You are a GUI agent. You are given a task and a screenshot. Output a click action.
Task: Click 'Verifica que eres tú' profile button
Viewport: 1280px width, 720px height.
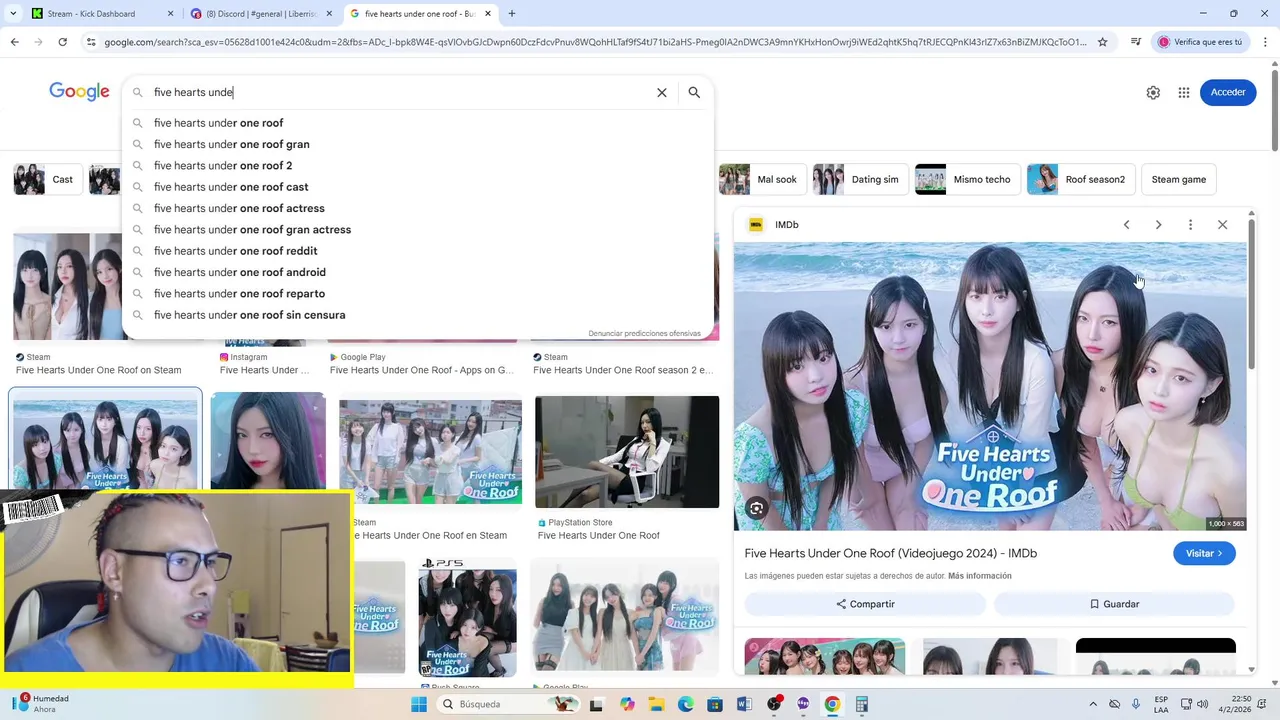click(1199, 42)
